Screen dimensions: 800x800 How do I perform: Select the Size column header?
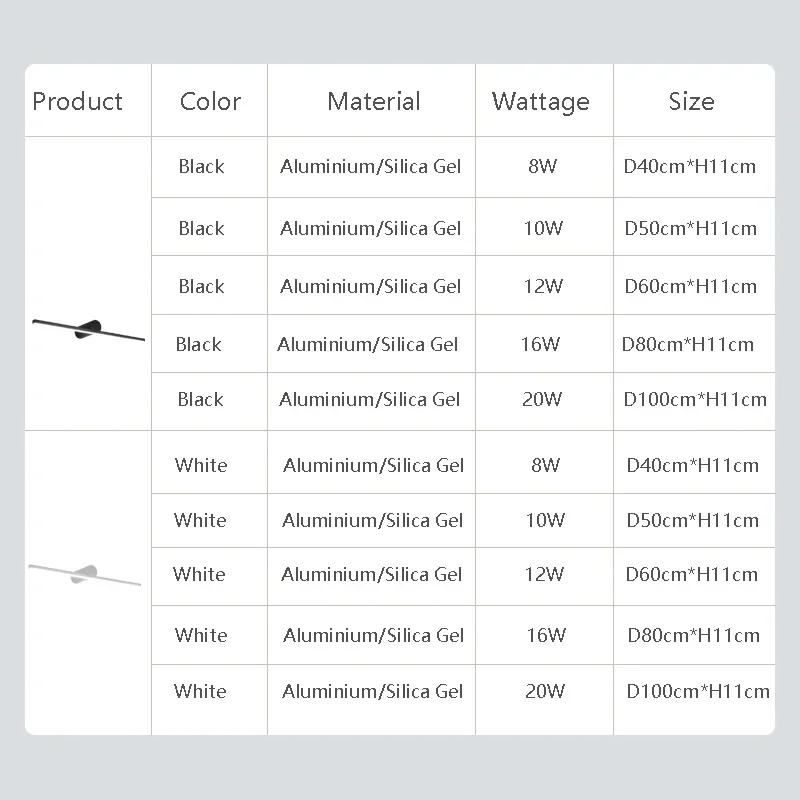coord(691,101)
